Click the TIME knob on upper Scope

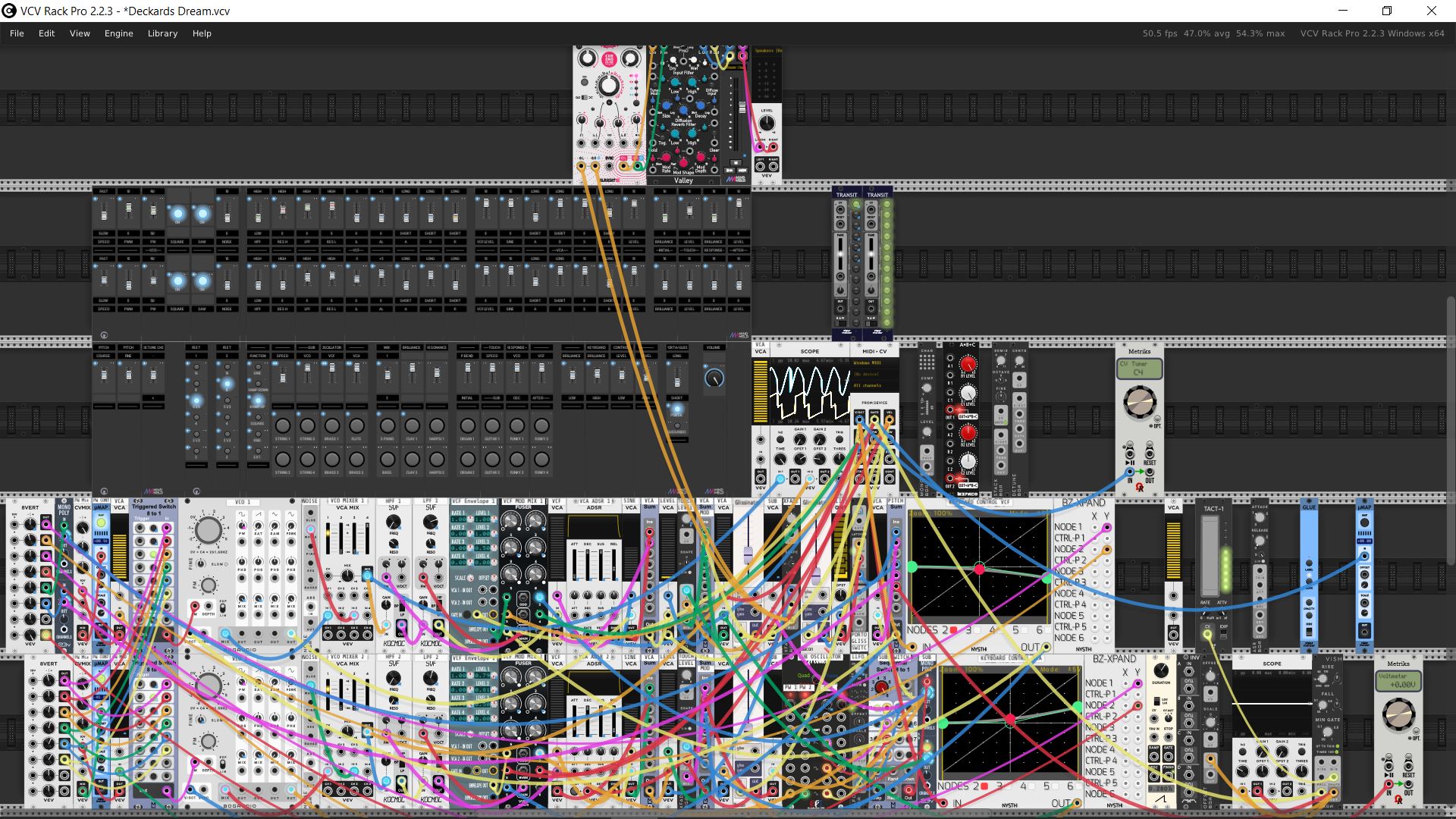click(780, 459)
